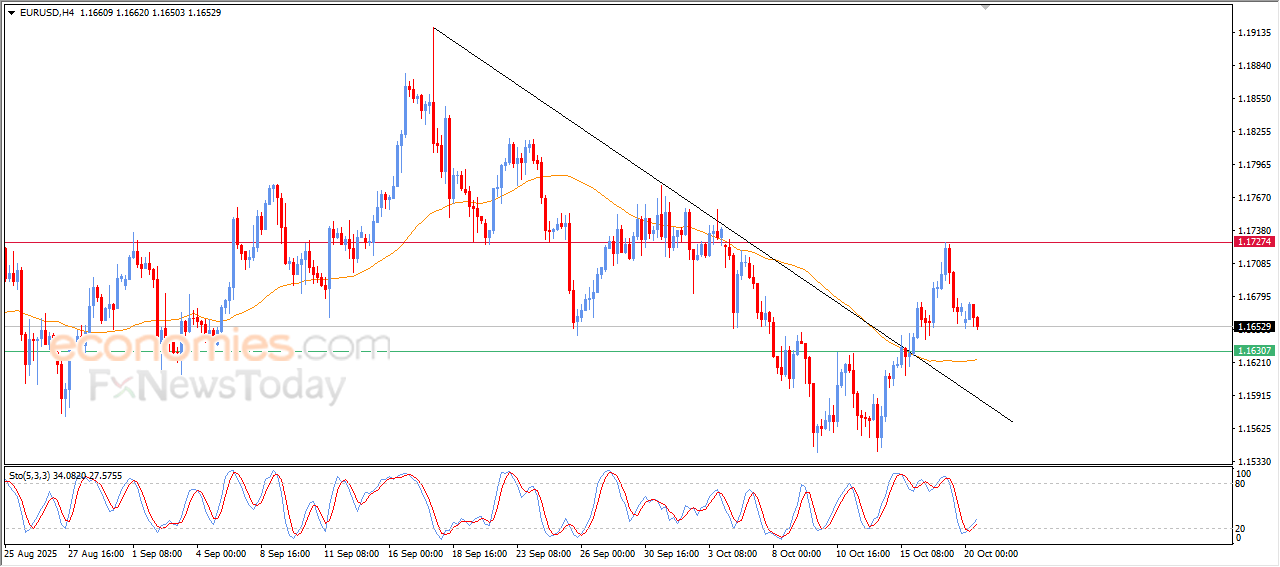1280x567 pixels.
Task: Open the small arrow beside EURUSD,H4 title
Action: tap(11, 13)
